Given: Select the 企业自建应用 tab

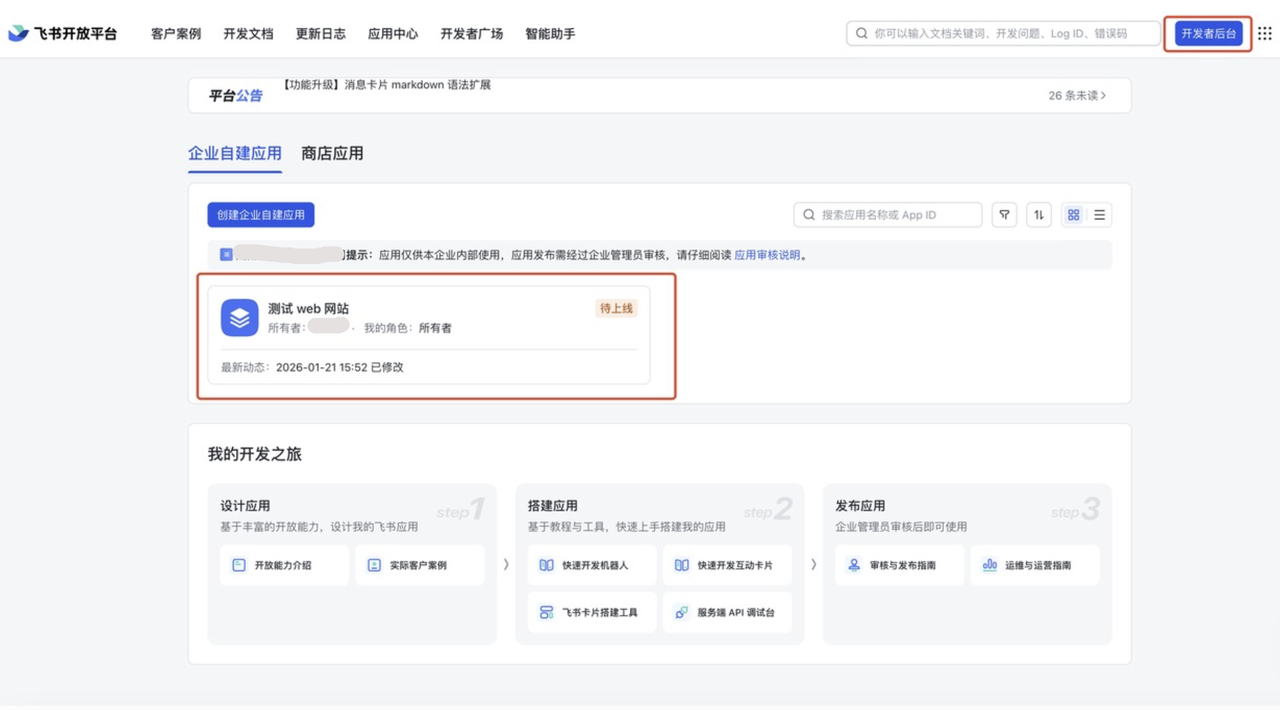Looking at the screenshot, I should tap(235, 154).
